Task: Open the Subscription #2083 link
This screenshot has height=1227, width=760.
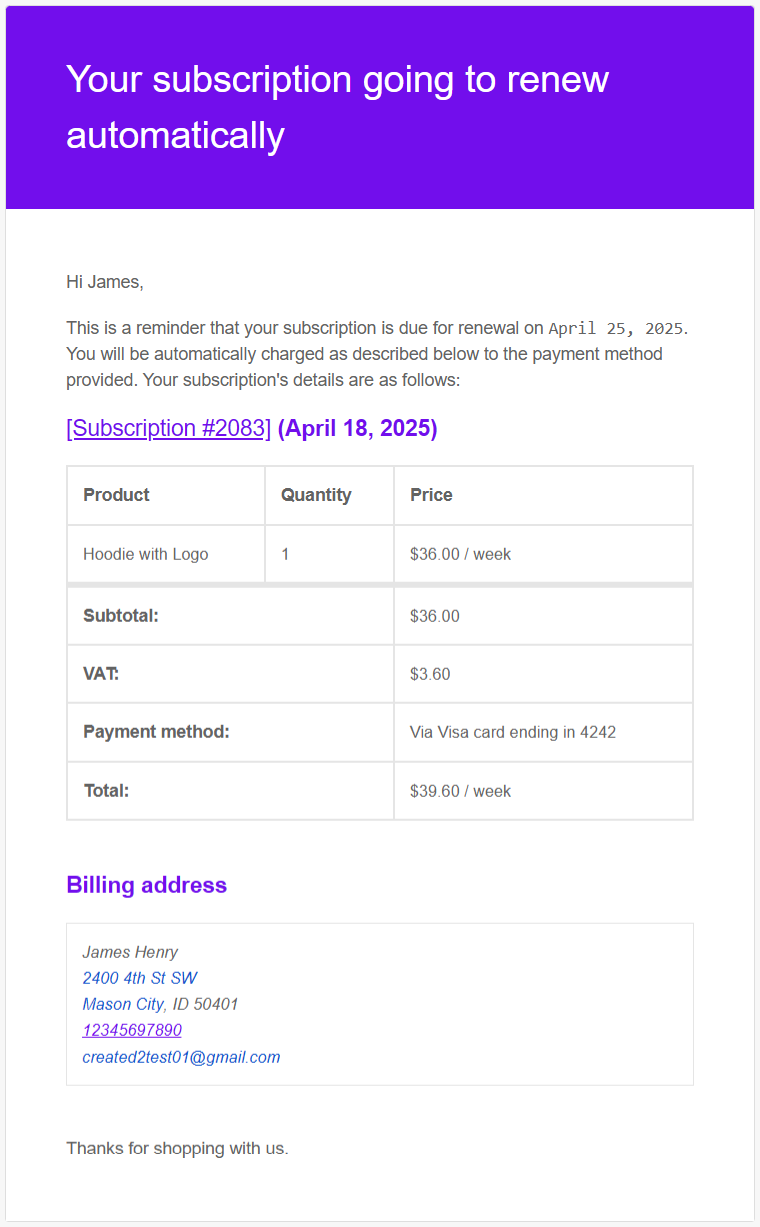Action: pos(168,428)
